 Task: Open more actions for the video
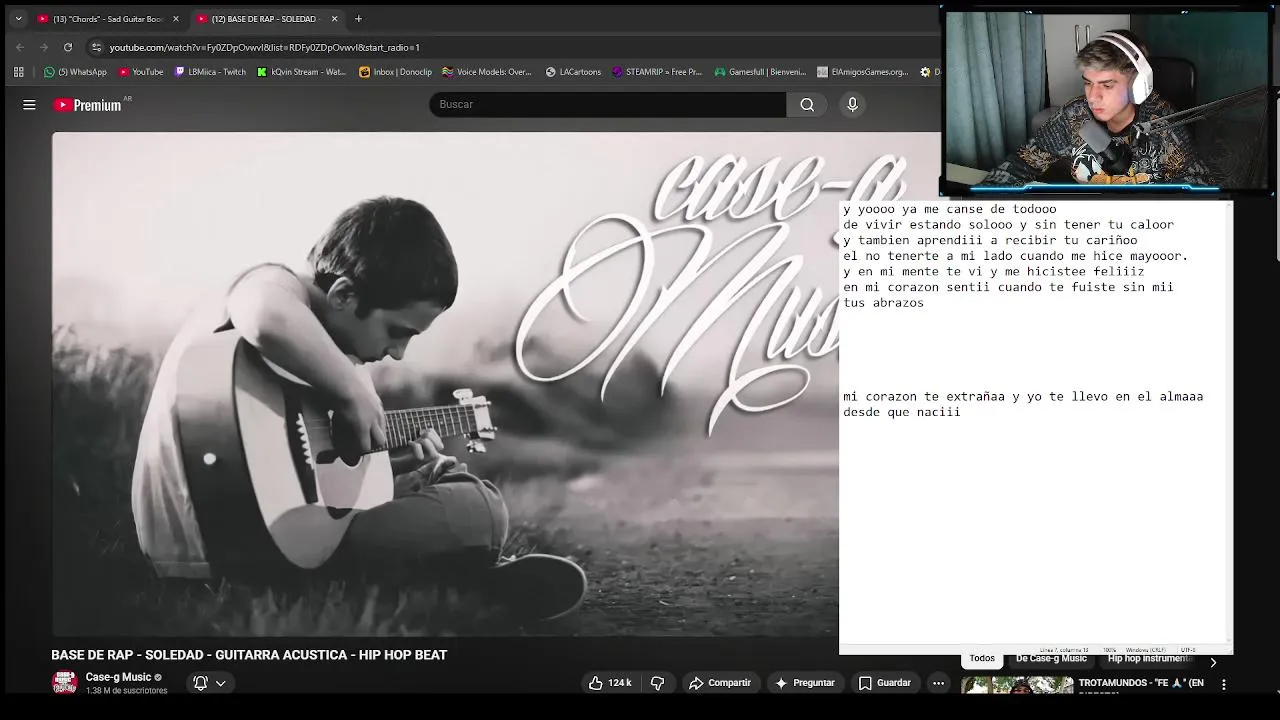click(938, 683)
